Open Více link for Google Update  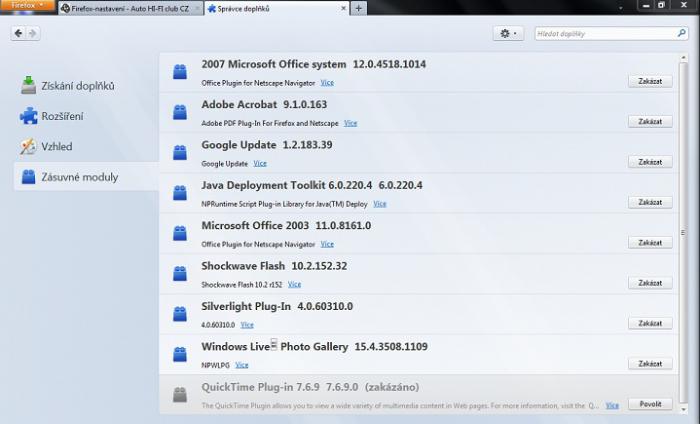(260, 163)
